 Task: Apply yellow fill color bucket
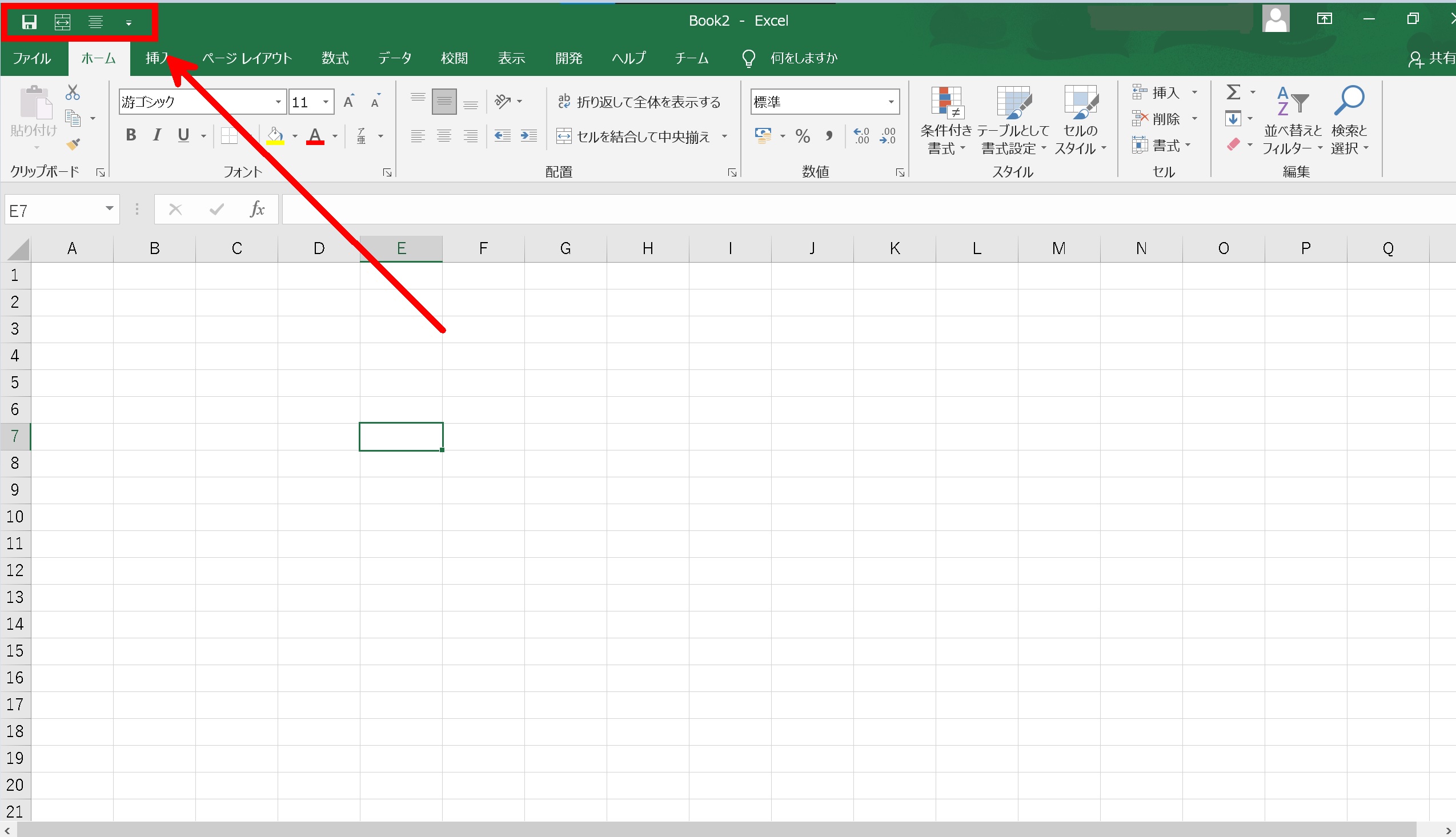275,136
